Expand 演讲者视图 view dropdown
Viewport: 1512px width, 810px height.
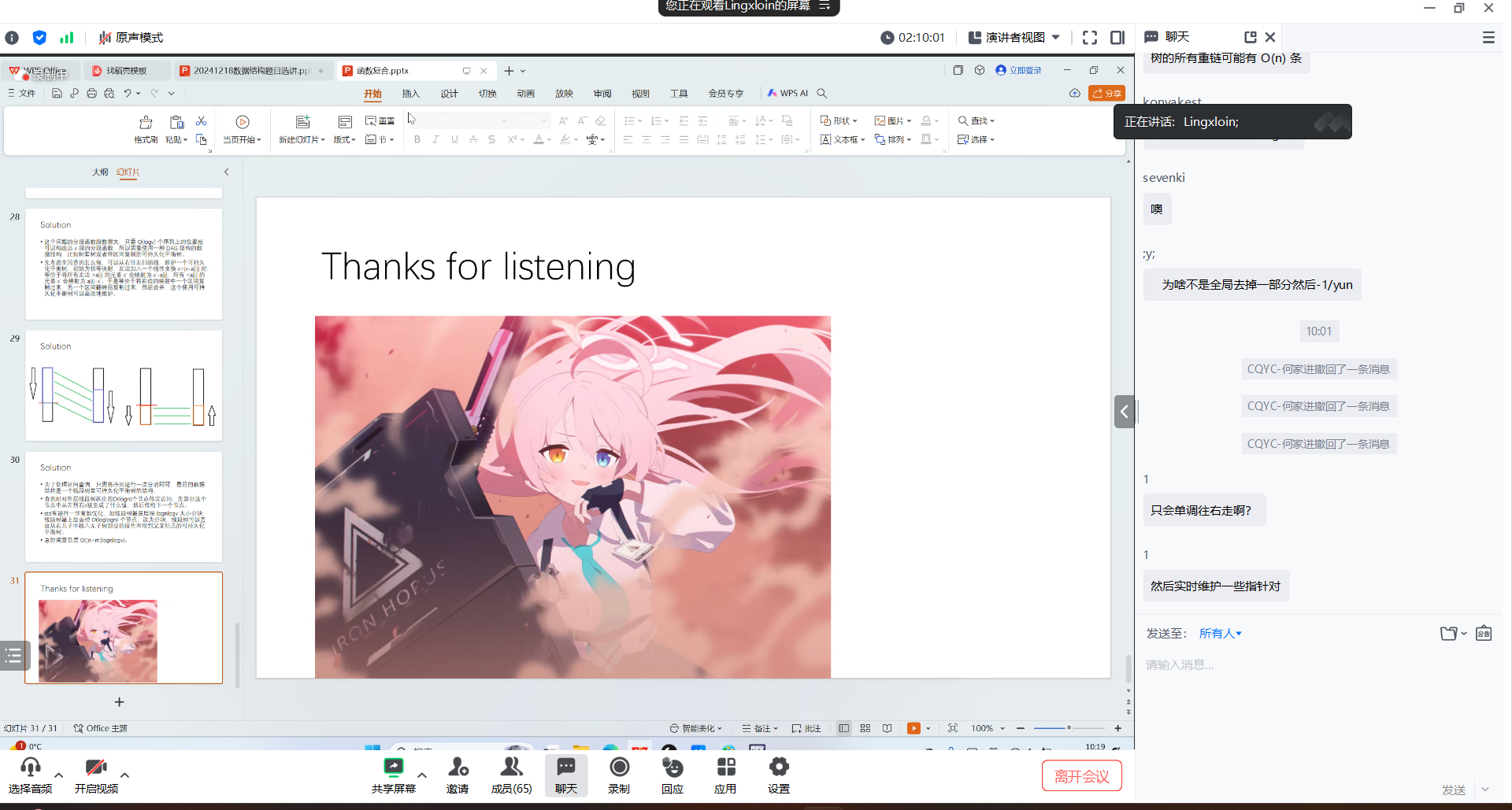click(x=1056, y=37)
